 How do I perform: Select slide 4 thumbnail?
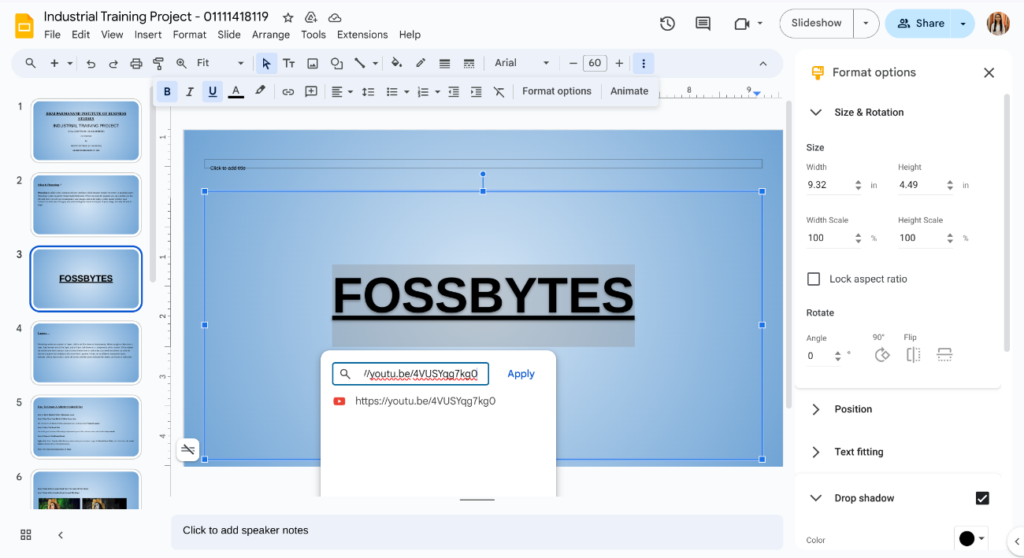coord(86,353)
